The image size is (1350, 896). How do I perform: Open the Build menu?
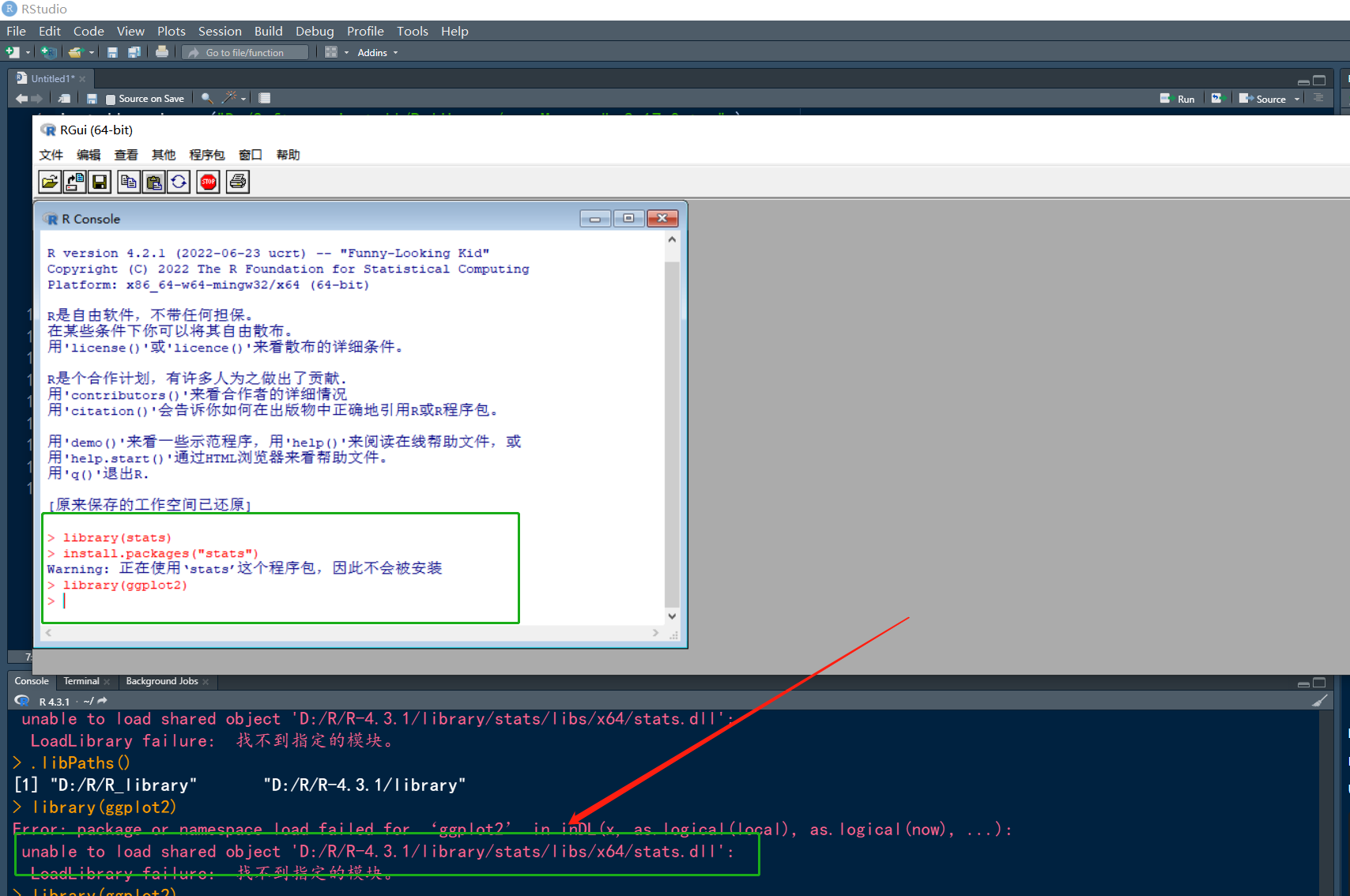click(x=268, y=31)
